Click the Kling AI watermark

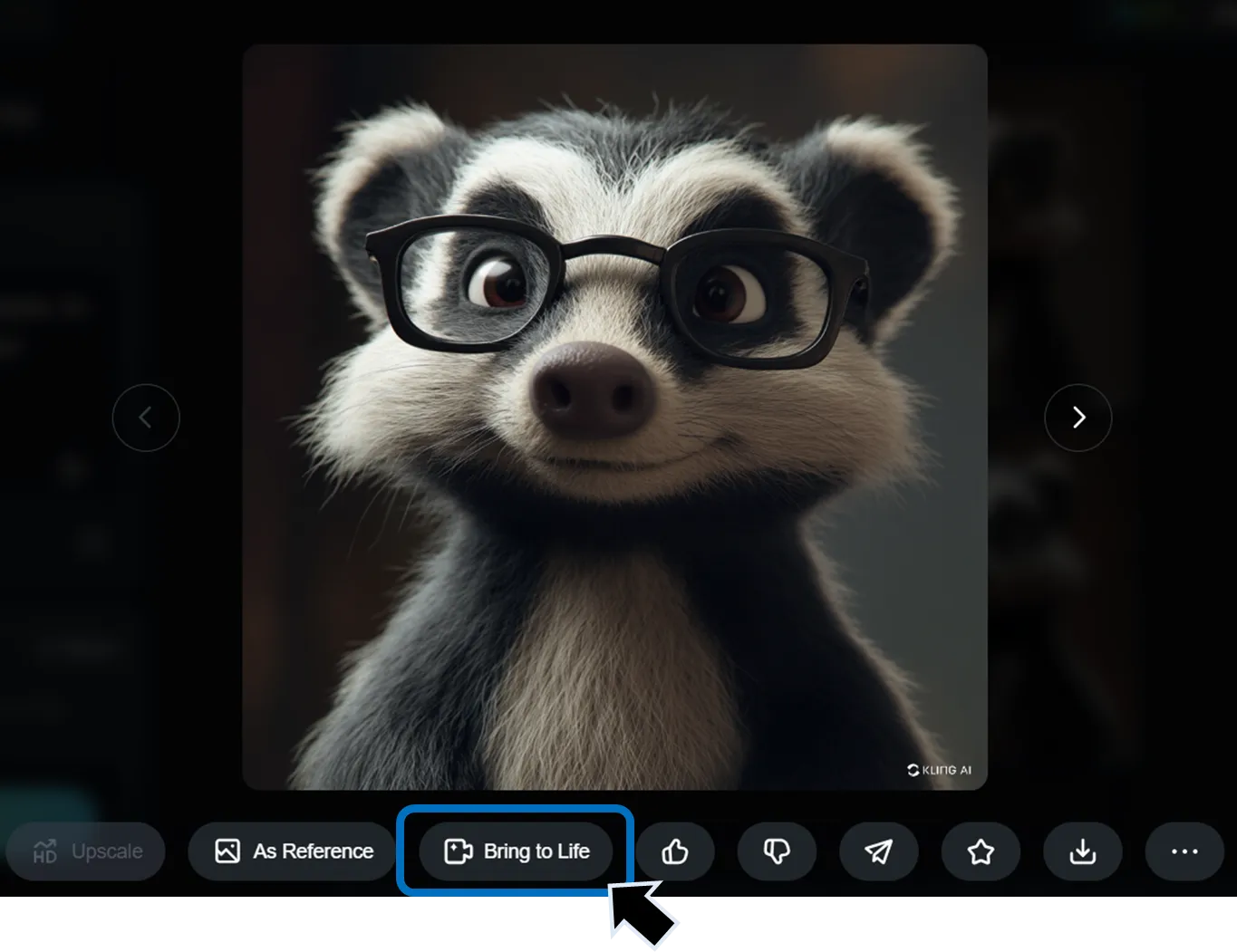(939, 770)
